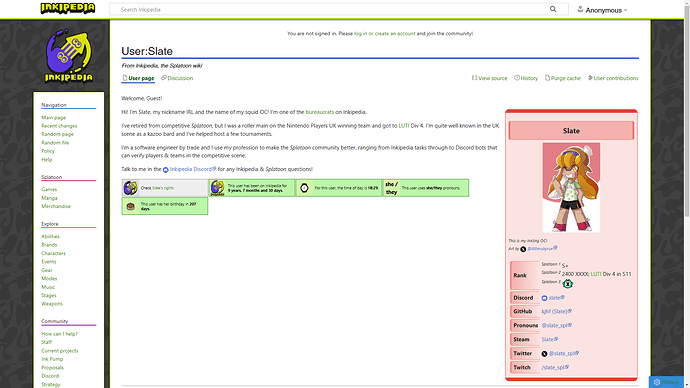Image resolution: width=690 pixels, height=388 pixels.
Task: Open Weapons under Explore
Action: (x=52, y=304)
